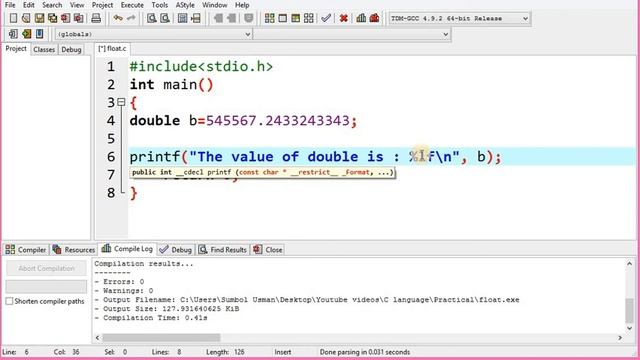
Task: Select the float.c editor tab
Action: point(112,49)
